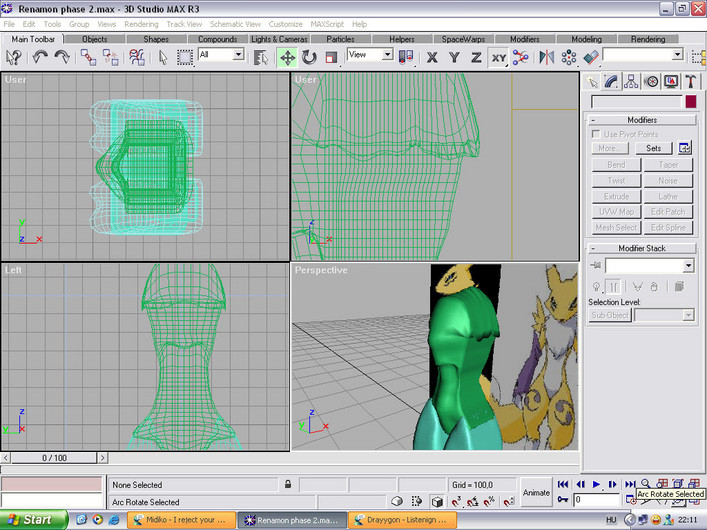Viewport: 707px width, 530px height.
Task: Toggle the Selection Lock padlock icon
Action: pyautogui.click(x=288, y=484)
